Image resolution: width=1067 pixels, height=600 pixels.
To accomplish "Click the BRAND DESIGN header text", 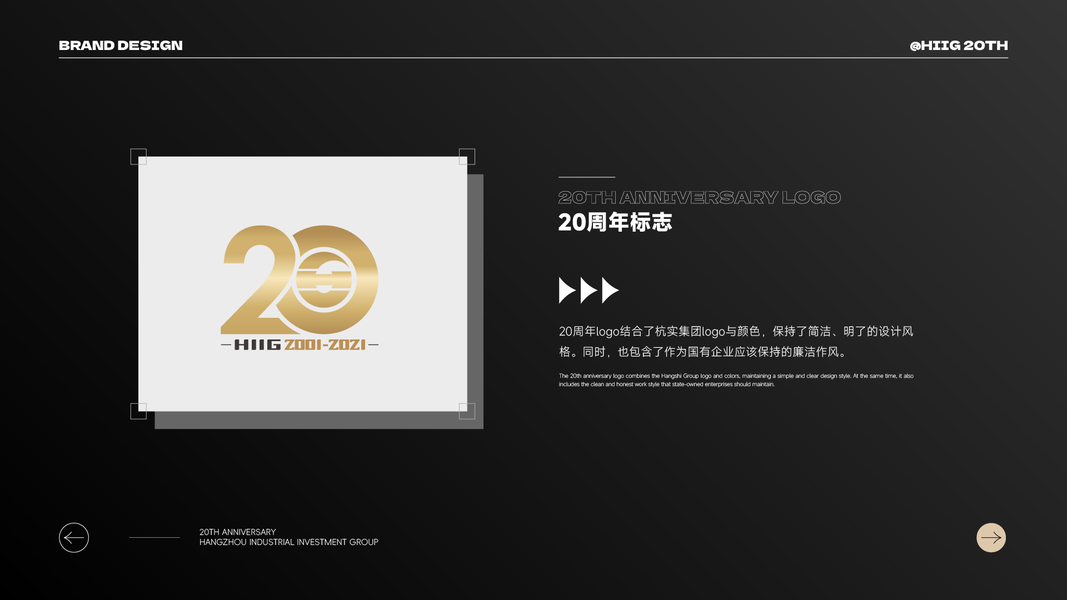I will [120, 46].
